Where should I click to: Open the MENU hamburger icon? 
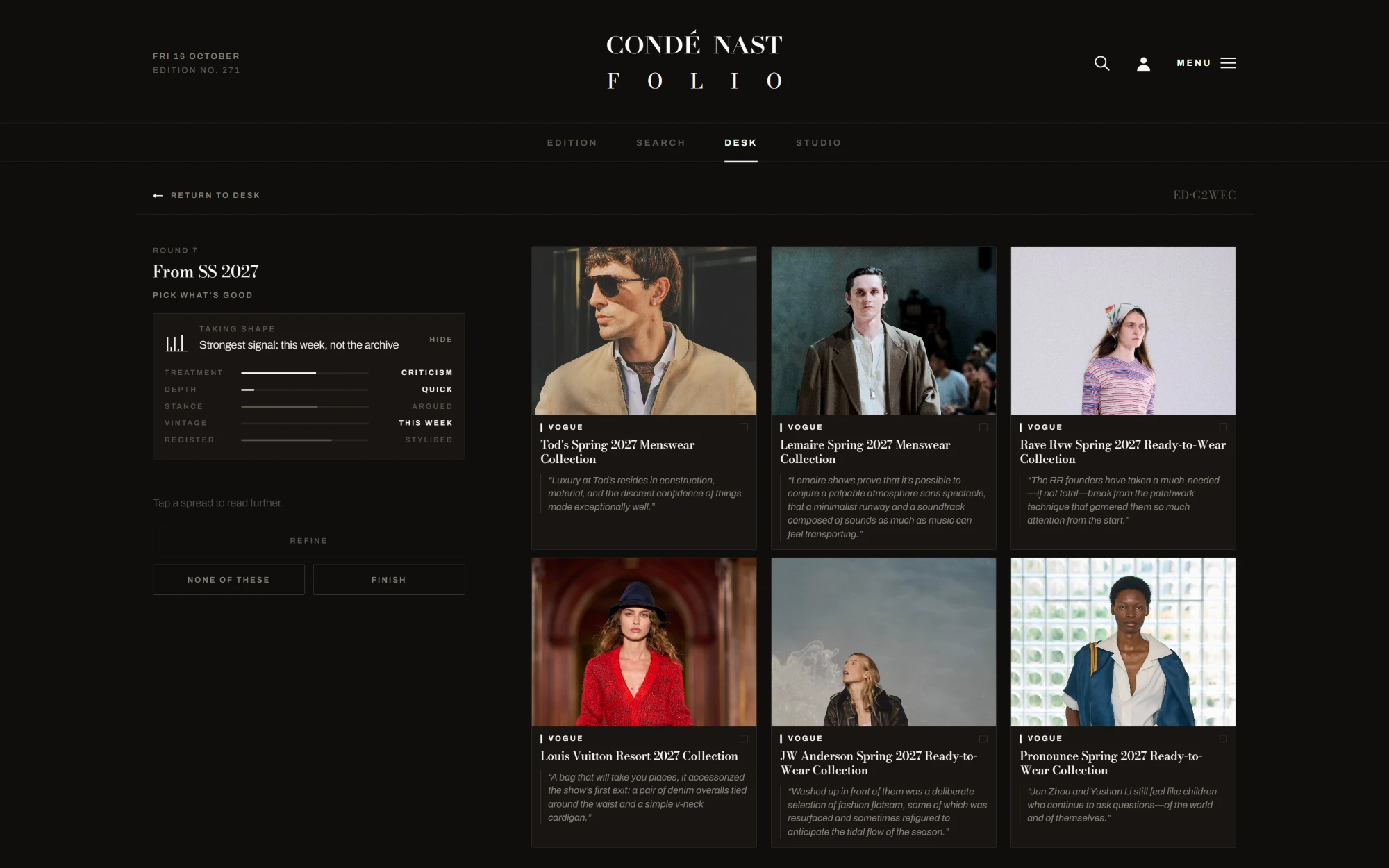1228,63
